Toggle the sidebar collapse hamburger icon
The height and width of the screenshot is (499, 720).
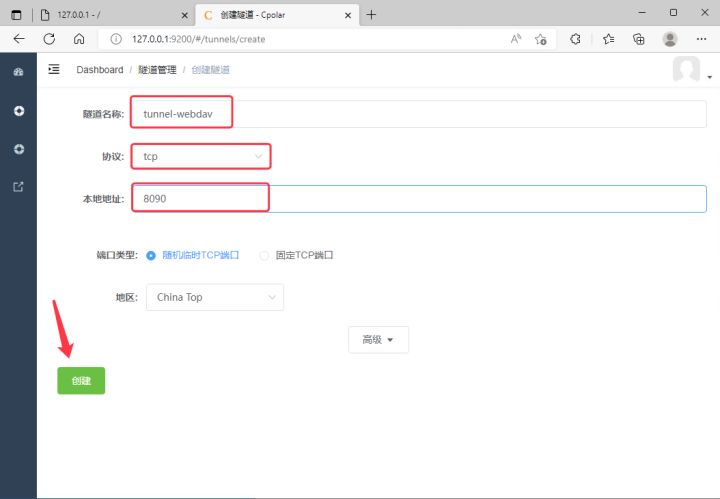[54, 69]
